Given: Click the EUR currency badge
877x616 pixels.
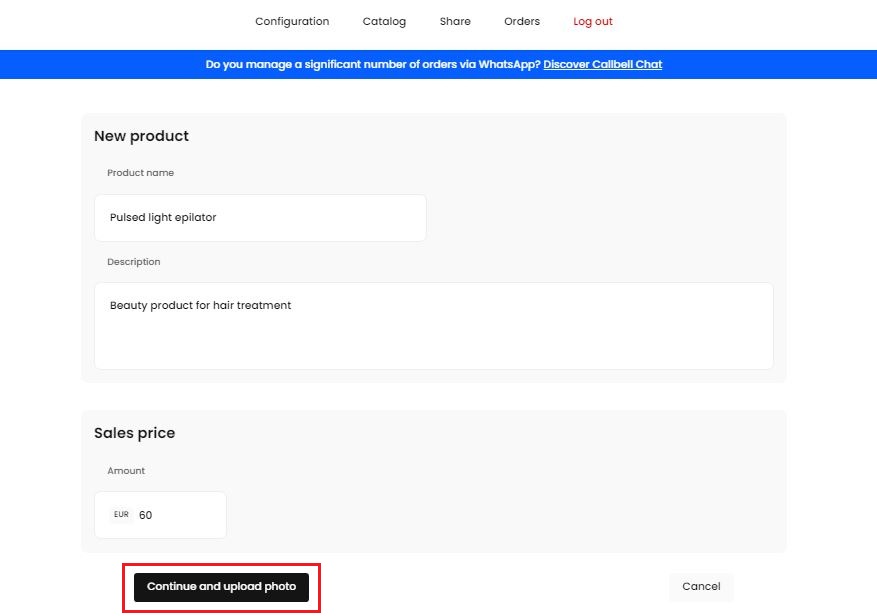Looking at the screenshot, I should point(121,515).
